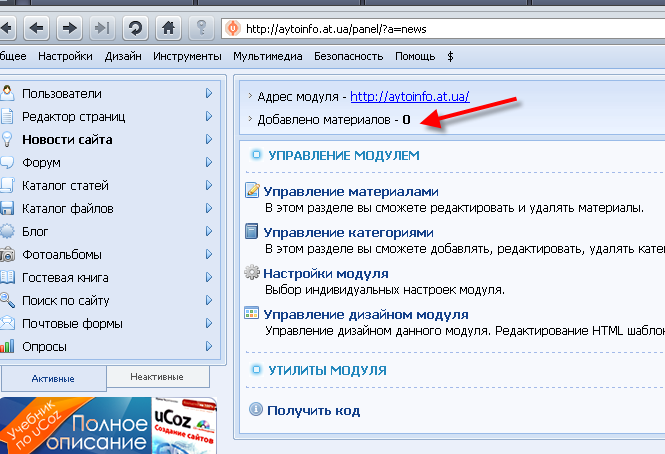Click the pencil icon for Управление материалами
Image resolution: width=665 pixels, height=454 pixels.
pyautogui.click(x=253, y=190)
